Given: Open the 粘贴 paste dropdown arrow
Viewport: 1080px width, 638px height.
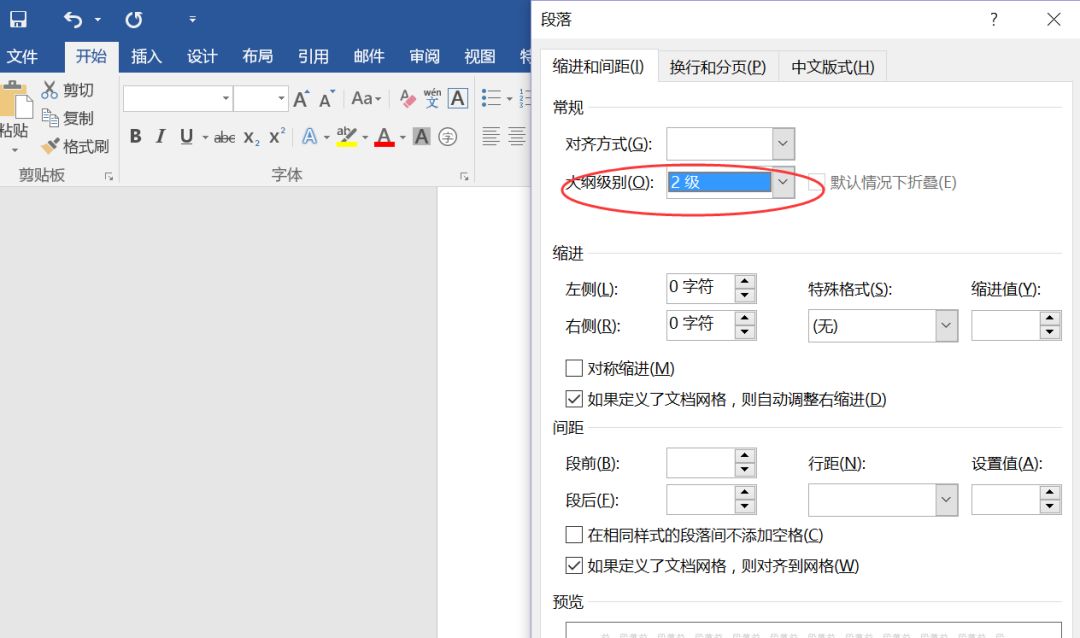Looking at the screenshot, I should coord(14,150).
